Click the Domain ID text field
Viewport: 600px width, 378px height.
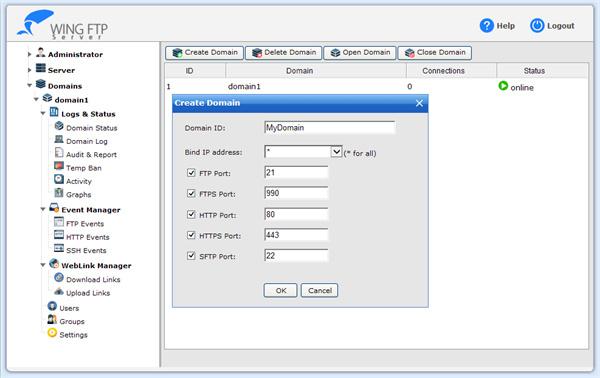329,128
